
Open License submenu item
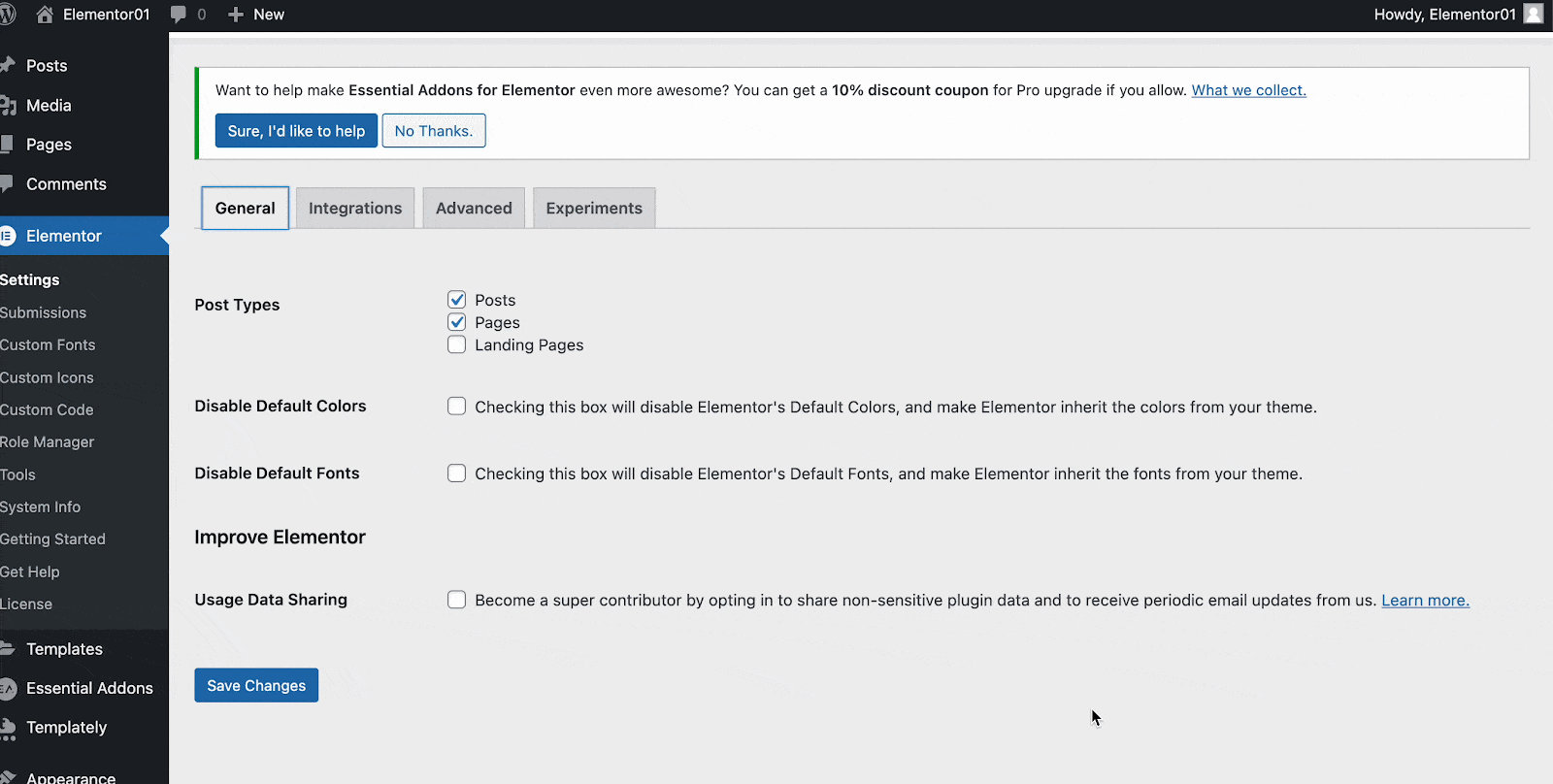click(26, 604)
